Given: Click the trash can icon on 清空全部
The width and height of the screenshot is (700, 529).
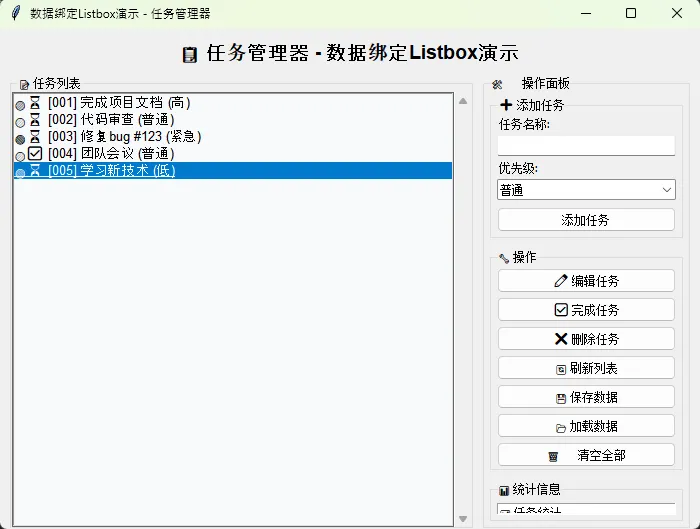Looking at the screenshot, I should pos(553,456).
